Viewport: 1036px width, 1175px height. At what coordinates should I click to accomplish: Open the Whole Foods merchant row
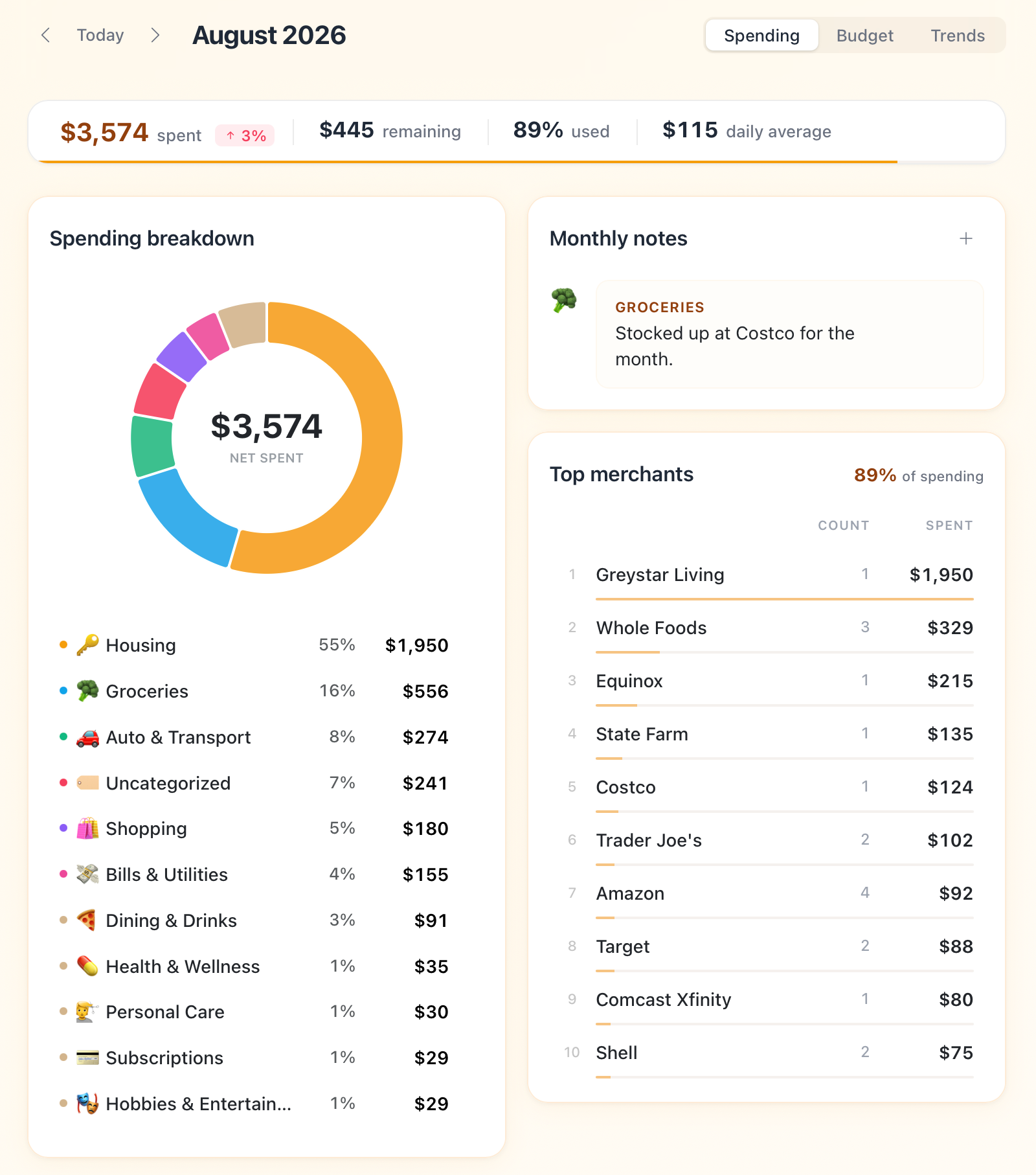coord(767,628)
